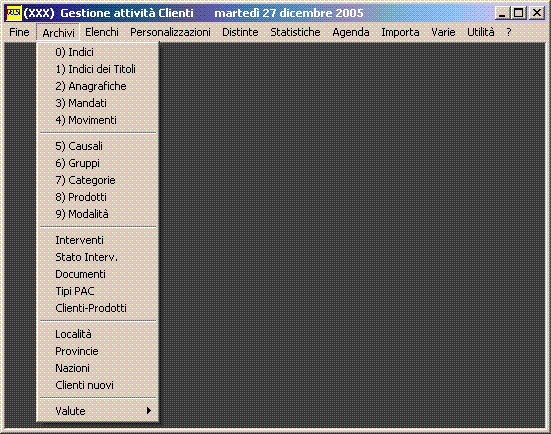Image resolution: width=551 pixels, height=434 pixels.
Task: Select 8) Prodotti from the list
Action: click(98, 197)
